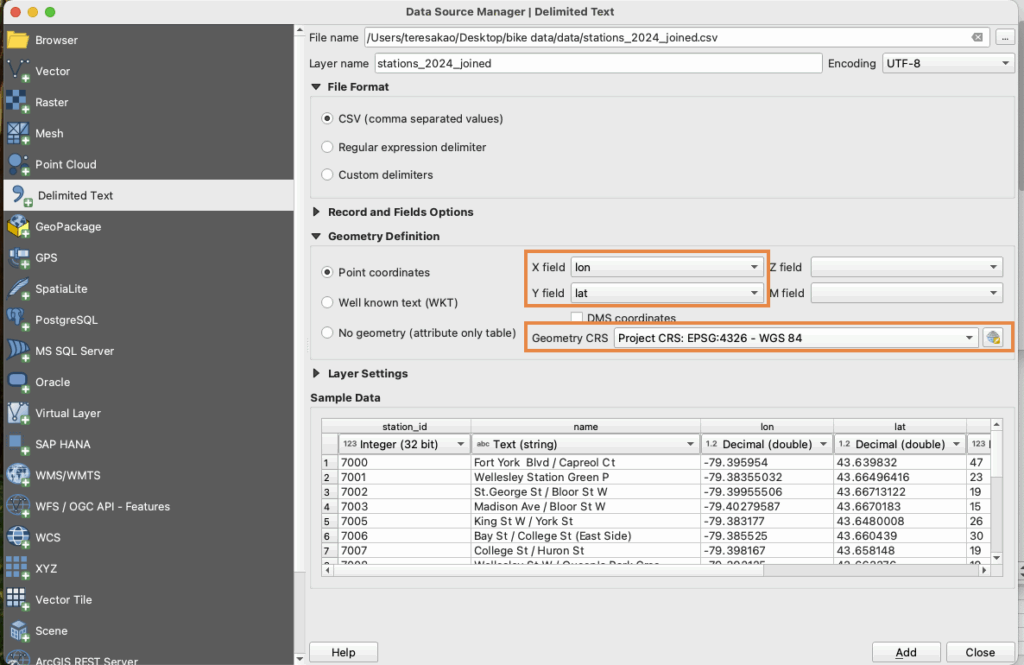
Task: Open the Encoding UTF-8 dropdown
Action: pos(948,63)
